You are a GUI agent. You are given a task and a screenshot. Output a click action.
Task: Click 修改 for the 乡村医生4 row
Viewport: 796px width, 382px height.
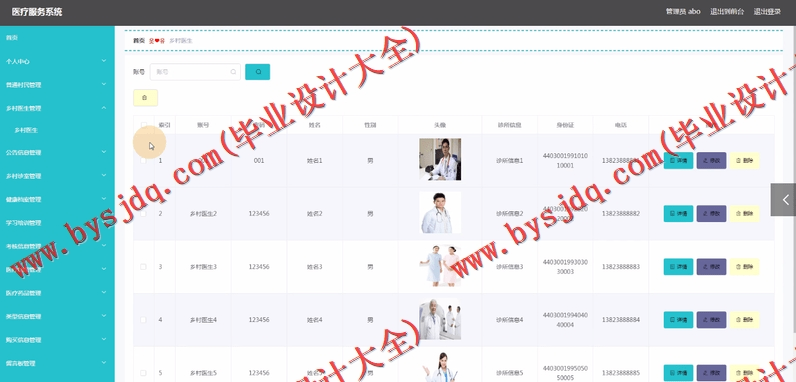coord(711,320)
